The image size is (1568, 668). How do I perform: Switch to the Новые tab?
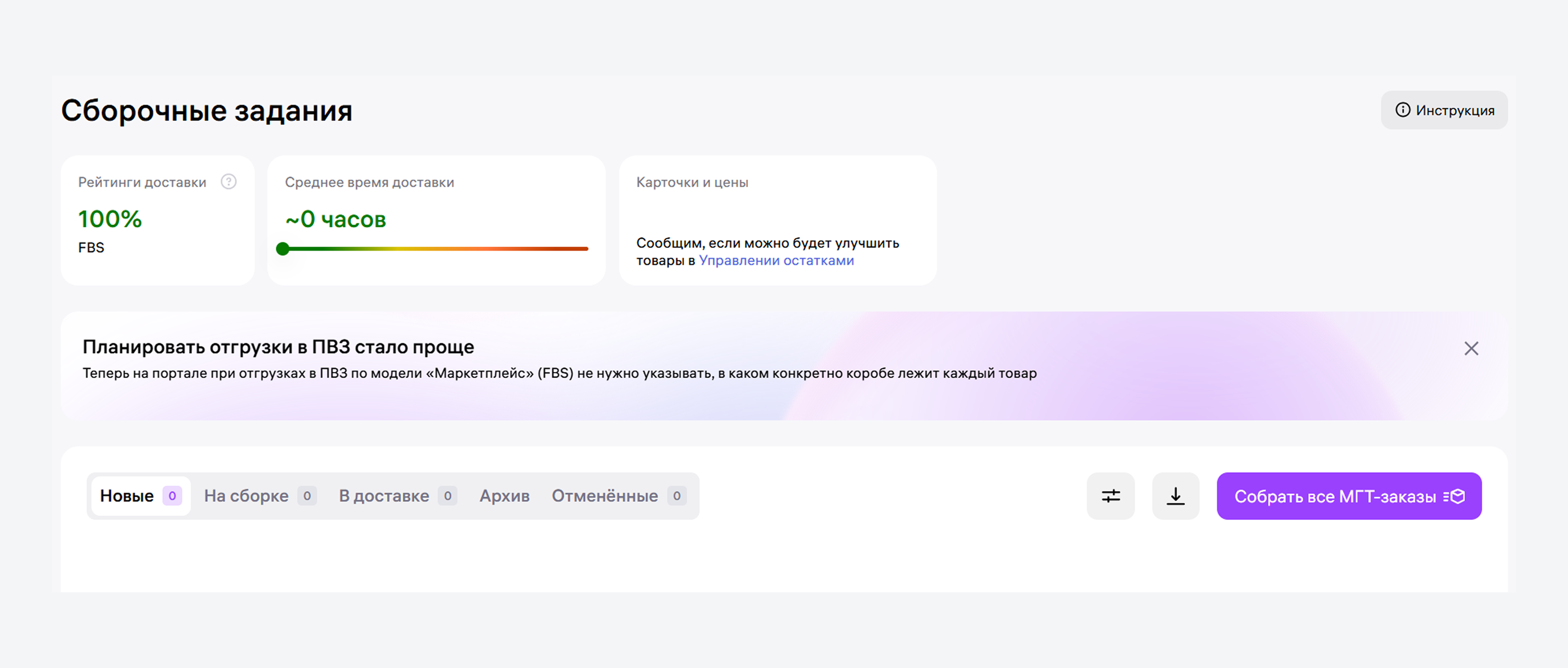click(x=127, y=496)
